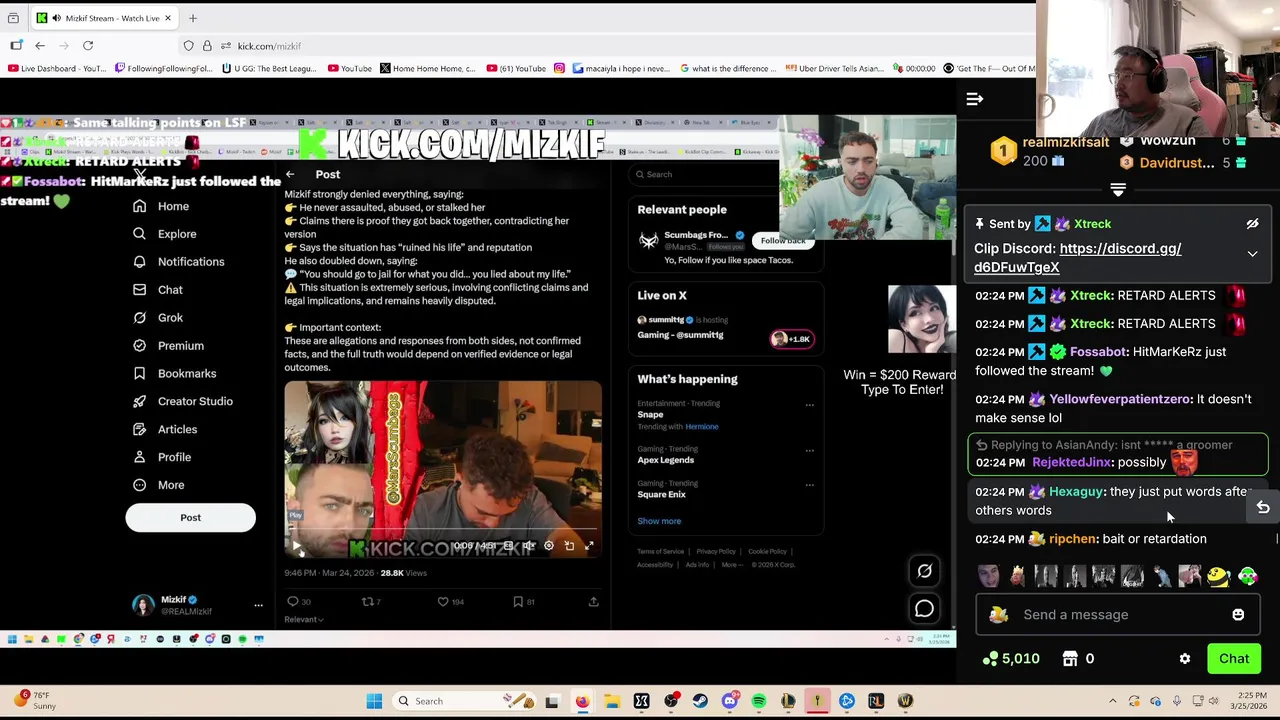This screenshot has width=1280, height=720.
Task: Collapse the leaderboard strip above chat
Action: coord(1118,189)
